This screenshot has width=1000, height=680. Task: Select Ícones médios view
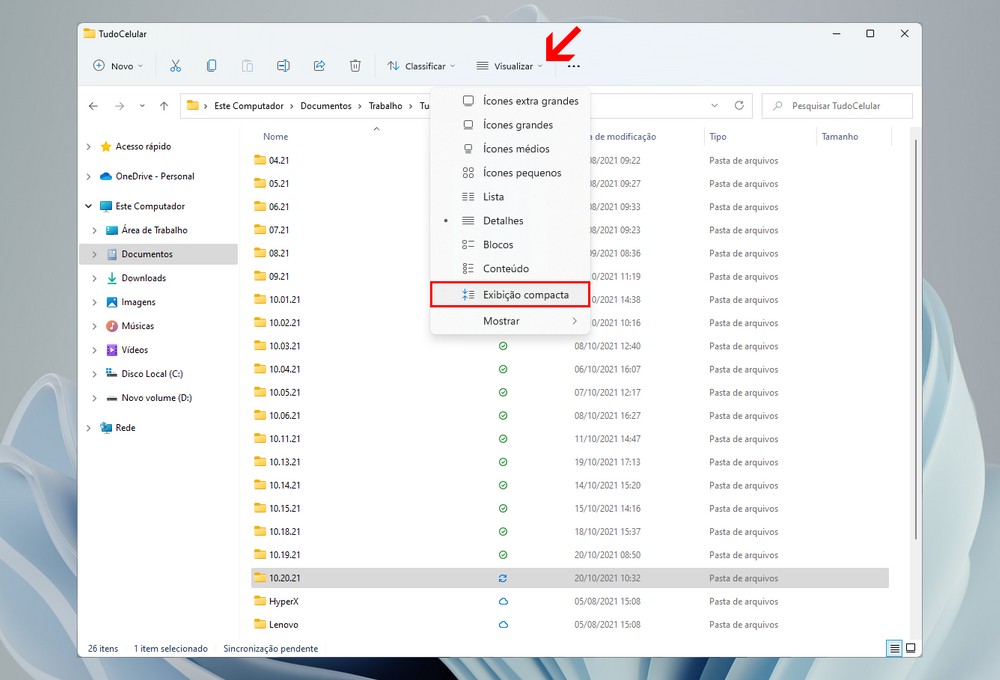[x=510, y=149]
